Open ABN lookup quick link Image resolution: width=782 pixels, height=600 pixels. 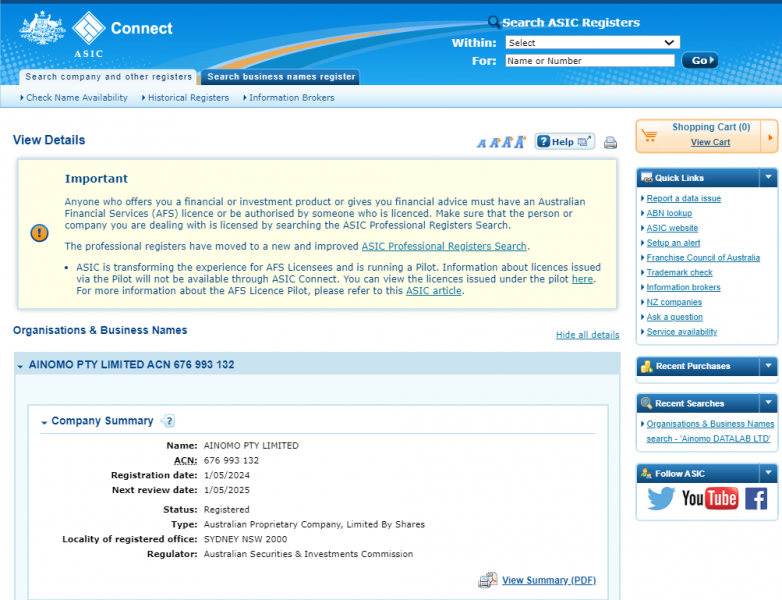point(669,213)
